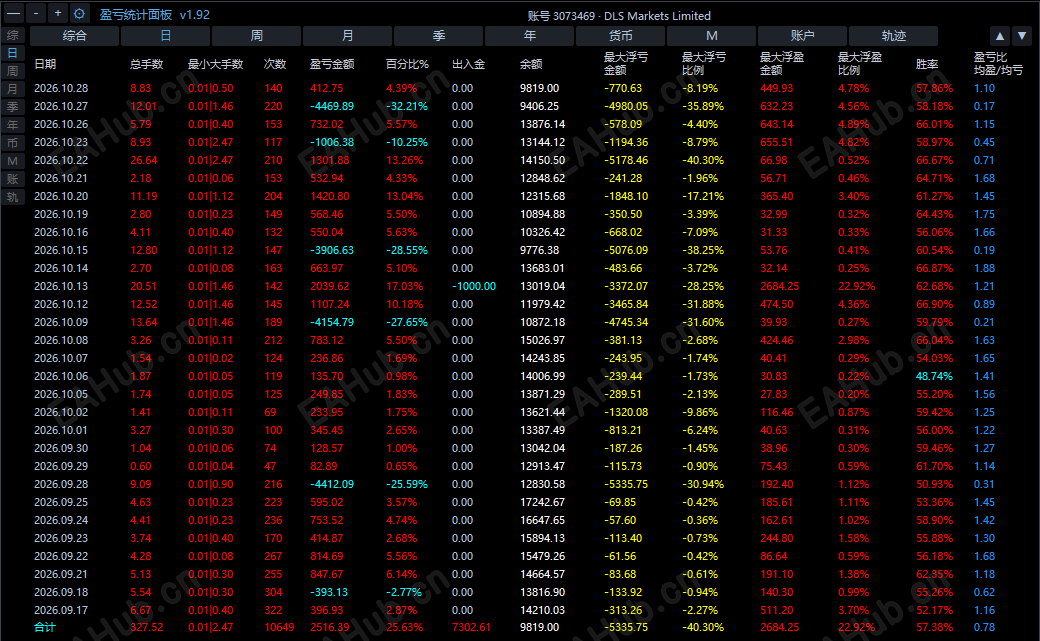Select sidebar 币 (currency) icon
This screenshot has height=641, width=1040.
tap(13, 143)
